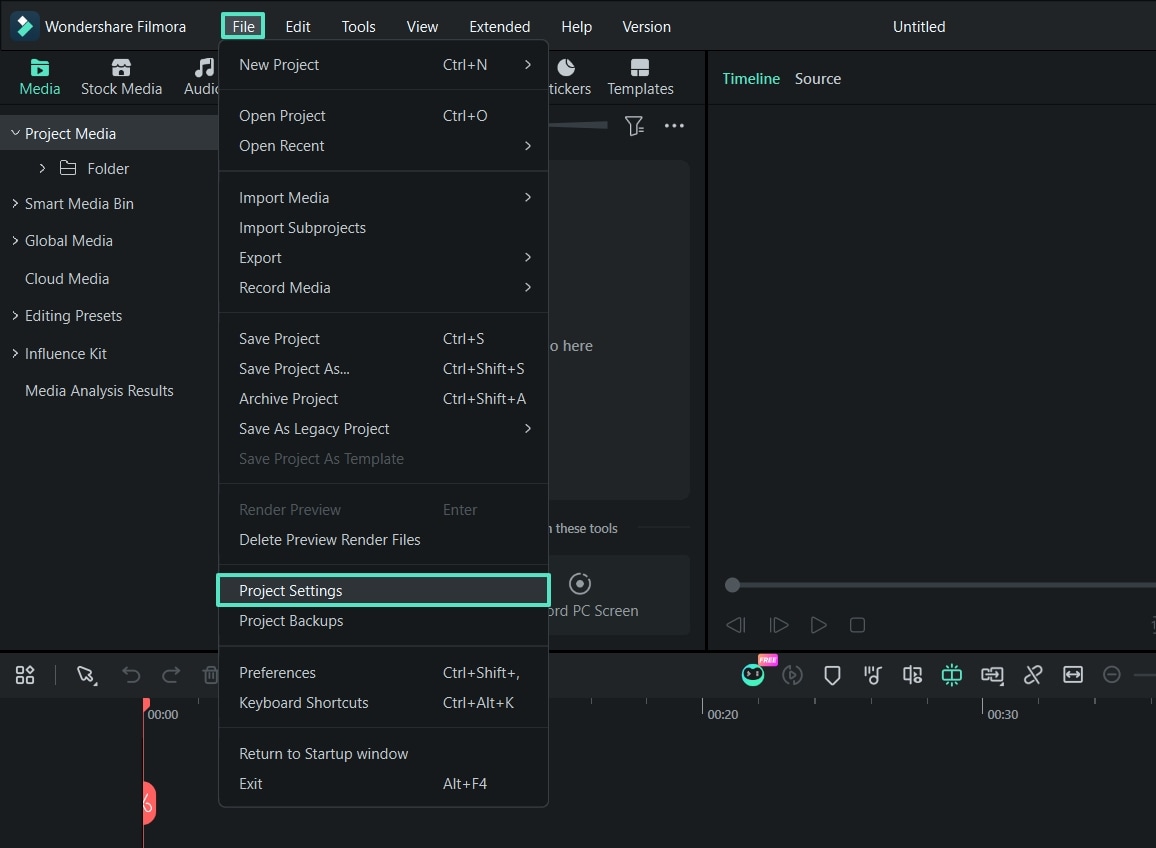This screenshot has height=848, width=1156.
Task: Choose Import Subprojects
Action: pos(383,228)
